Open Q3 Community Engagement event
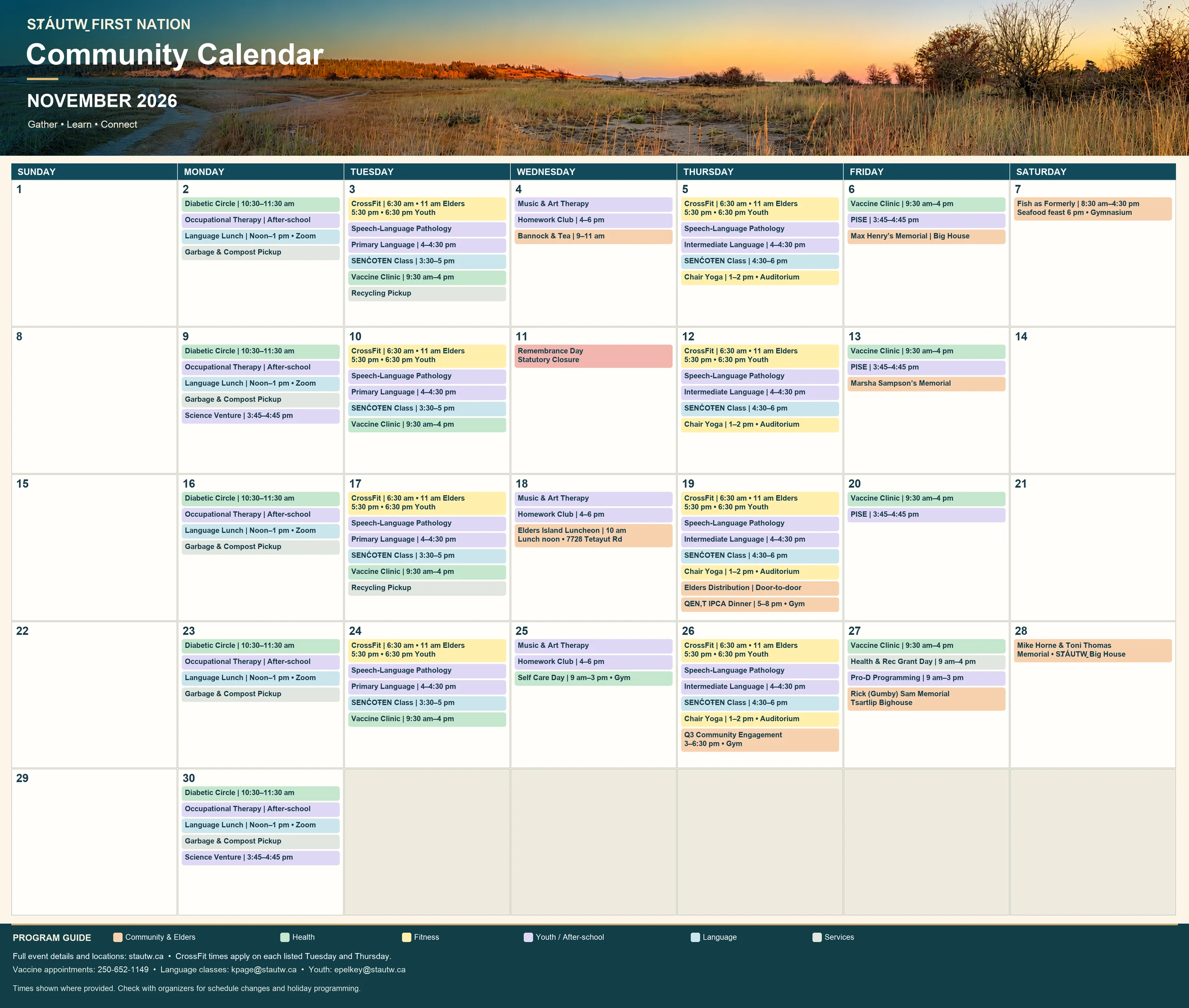 [760, 740]
